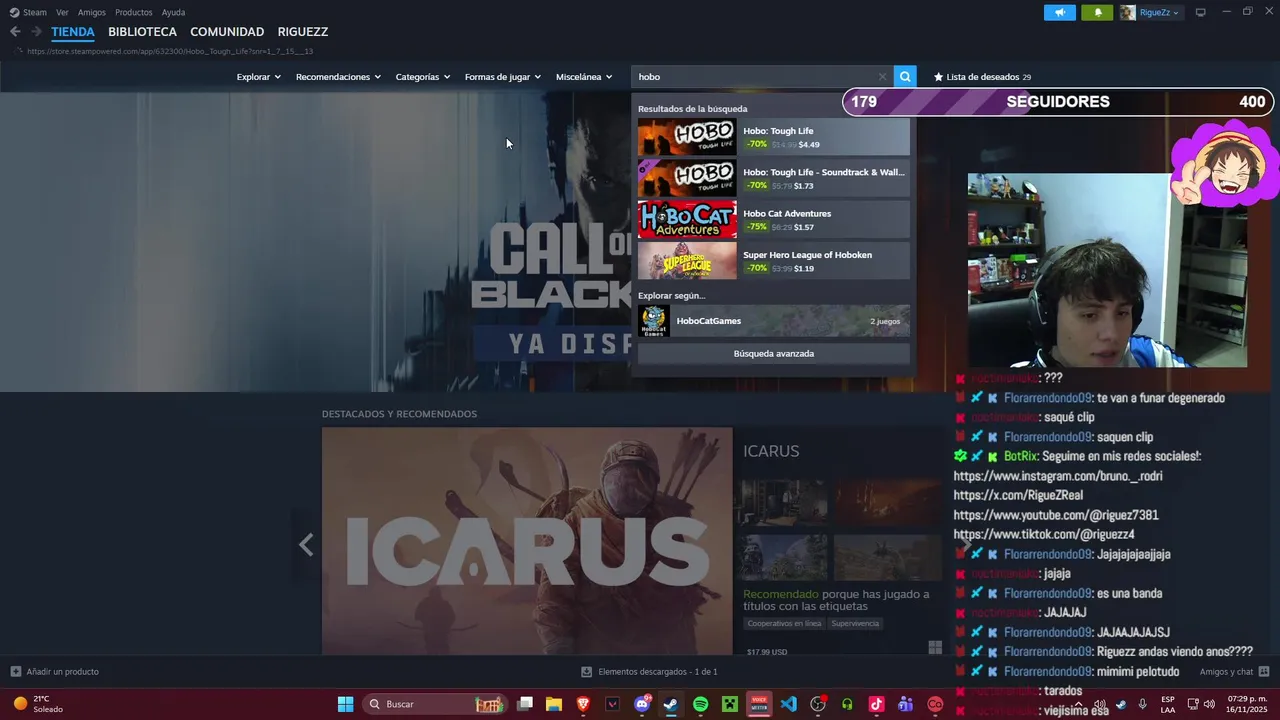
Task: Click the Big Picture mode monitor icon
Action: pos(1201,12)
